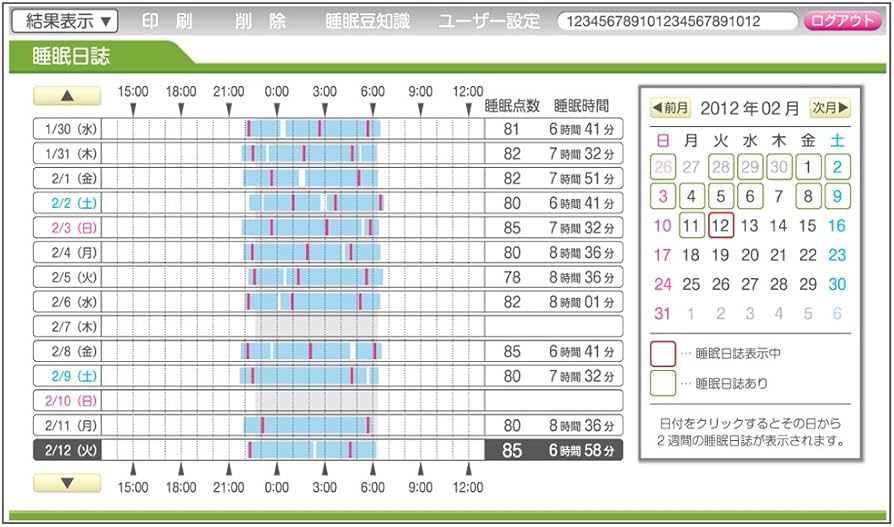Click calendar day 31 in the last row
The image size is (894, 527).
click(663, 313)
